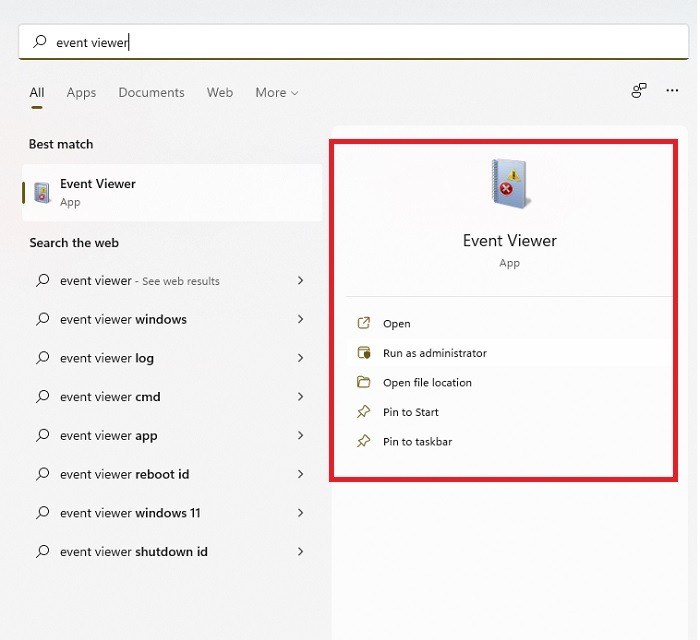Click the search icon beside 'event viewer windows 11'
Image resolution: width=700 pixels, height=640 pixels.
coord(42,512)
